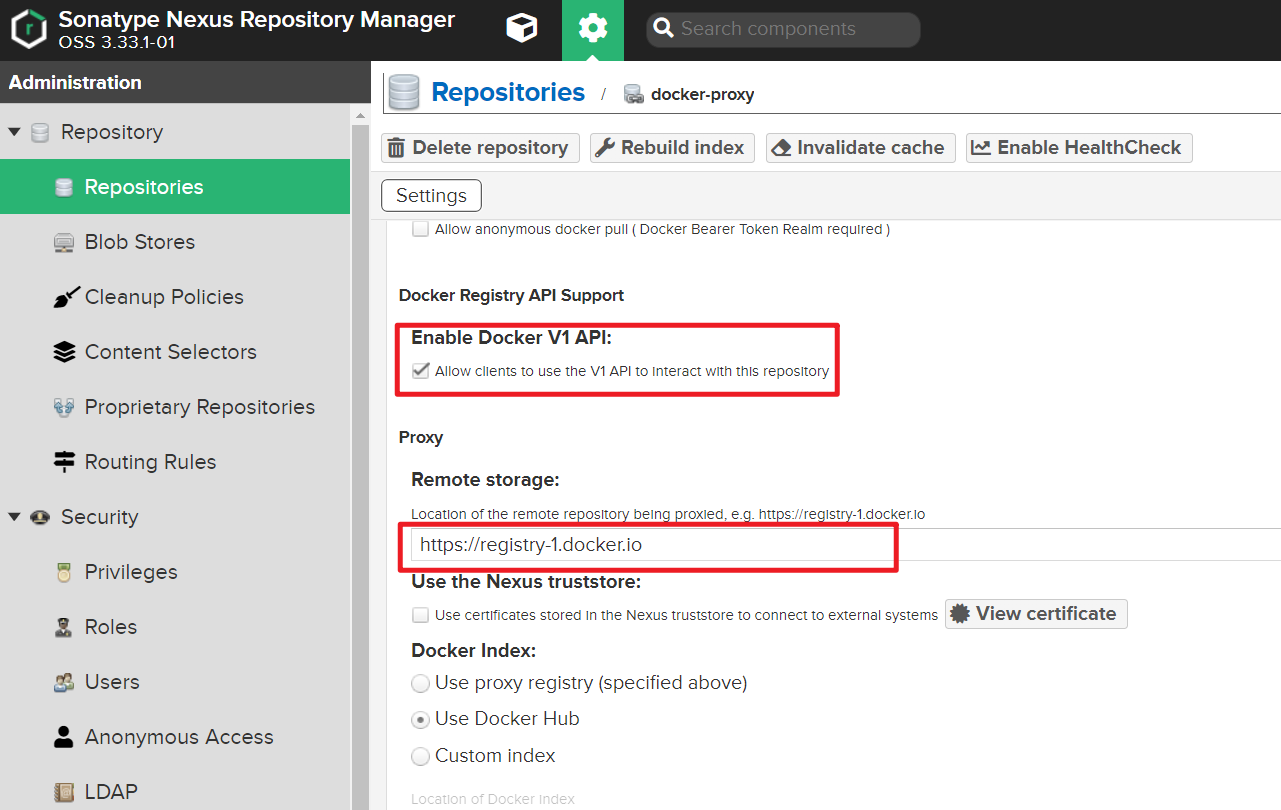Image resolution: width=1281 pixels, height=810 pixels.
Task: Click the Users sidebar icon
Action: 64,682
